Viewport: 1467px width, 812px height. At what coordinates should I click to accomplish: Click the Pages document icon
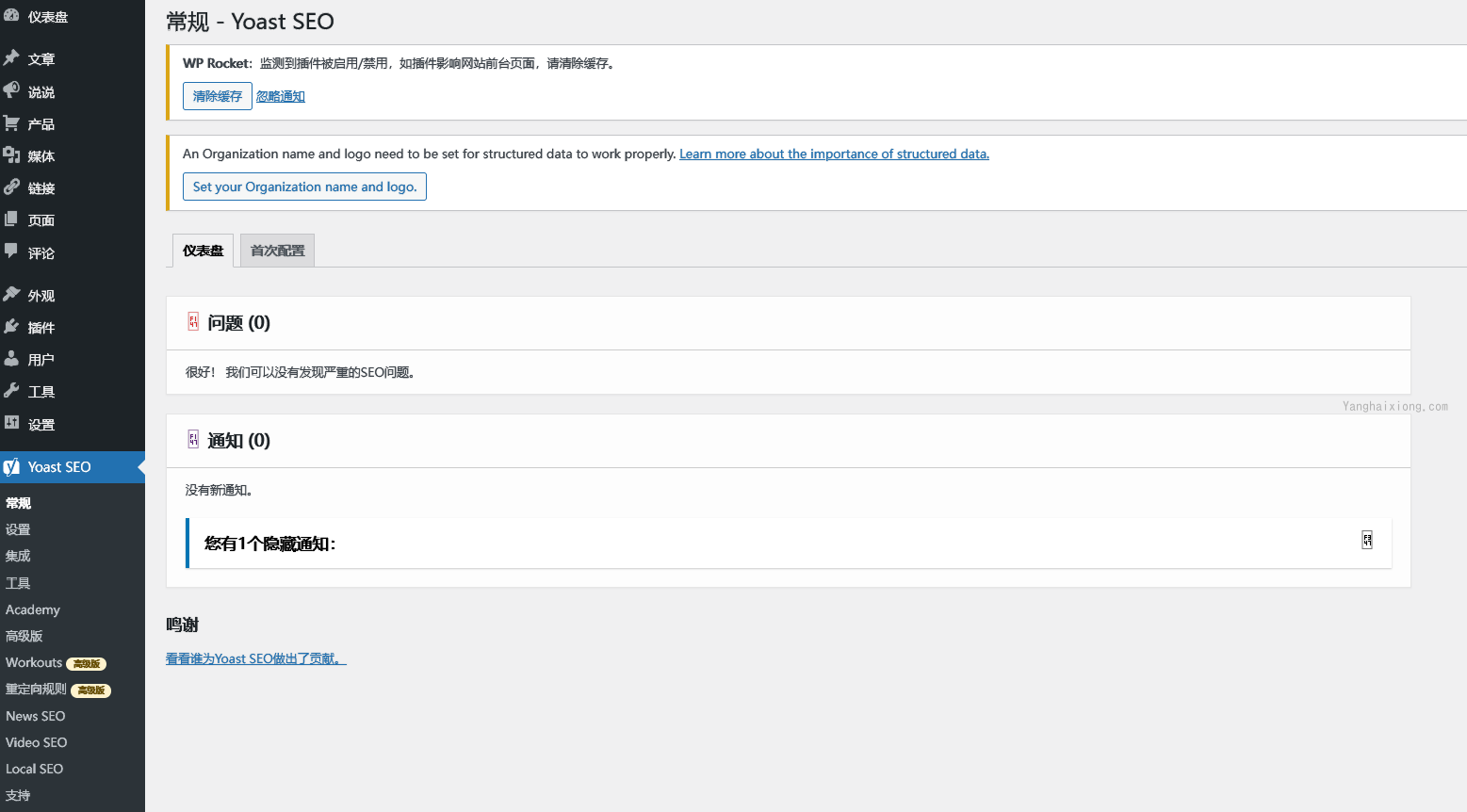tap(11, 219)
